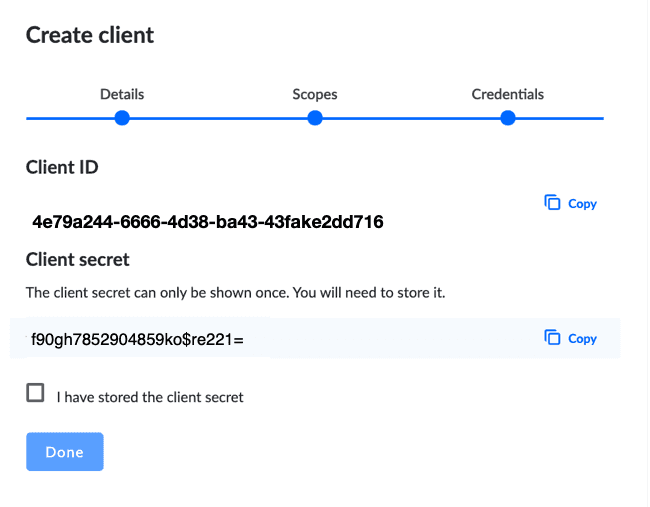Click the blue dot under Credentials
This screenshot has height=507, width=650.
click(507, 118)
